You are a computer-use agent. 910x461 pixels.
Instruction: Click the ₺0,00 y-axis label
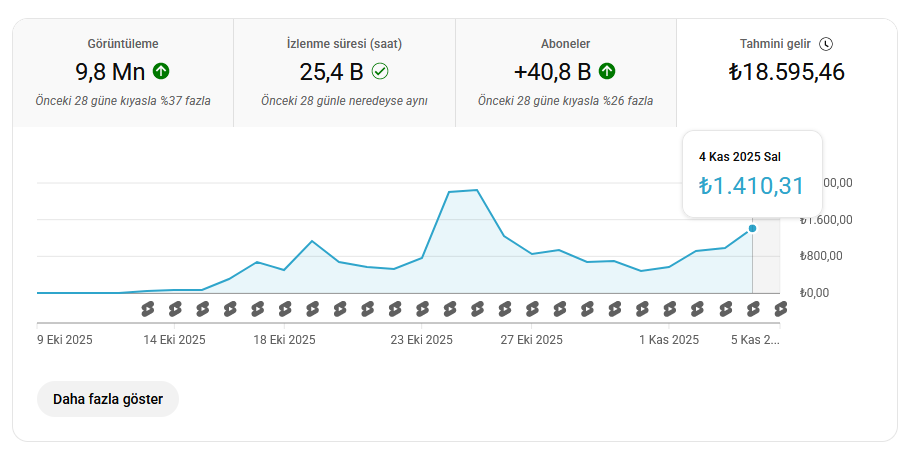[814, 293]
